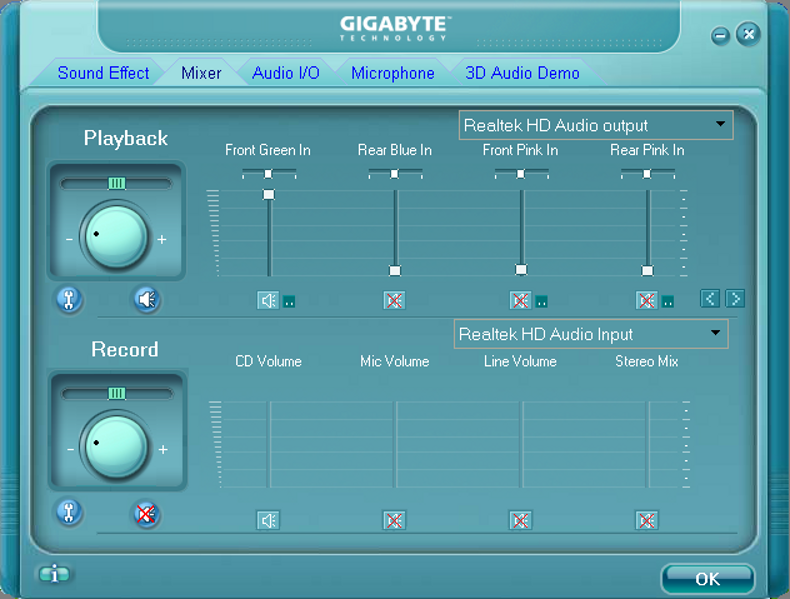The width and height of the screenshot is (790, 599).
Task: Click the Mic Volume slider track
Action: click(x=394, y=444)
